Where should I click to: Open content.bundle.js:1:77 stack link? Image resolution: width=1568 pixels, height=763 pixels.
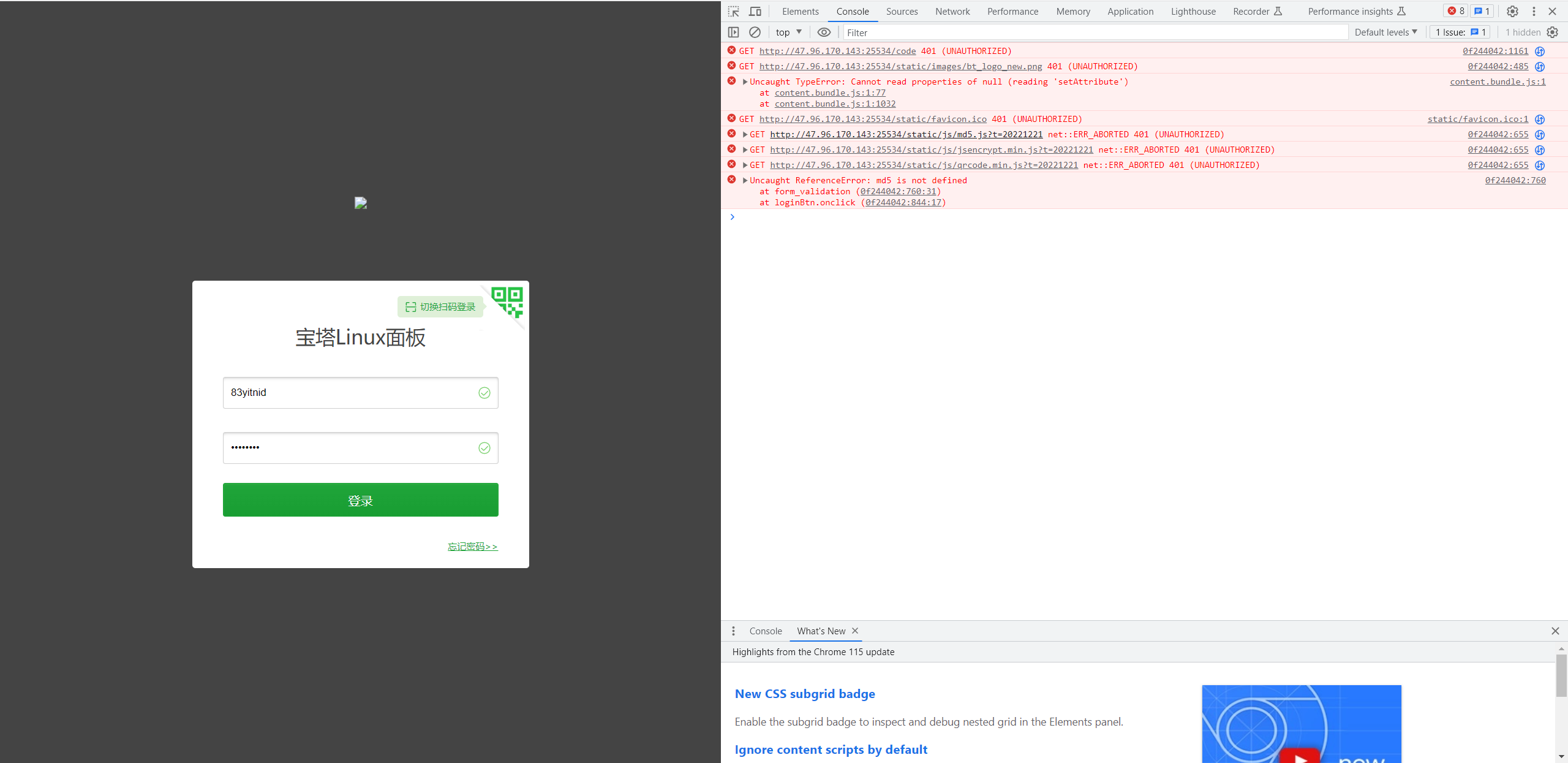coord(830,93)
